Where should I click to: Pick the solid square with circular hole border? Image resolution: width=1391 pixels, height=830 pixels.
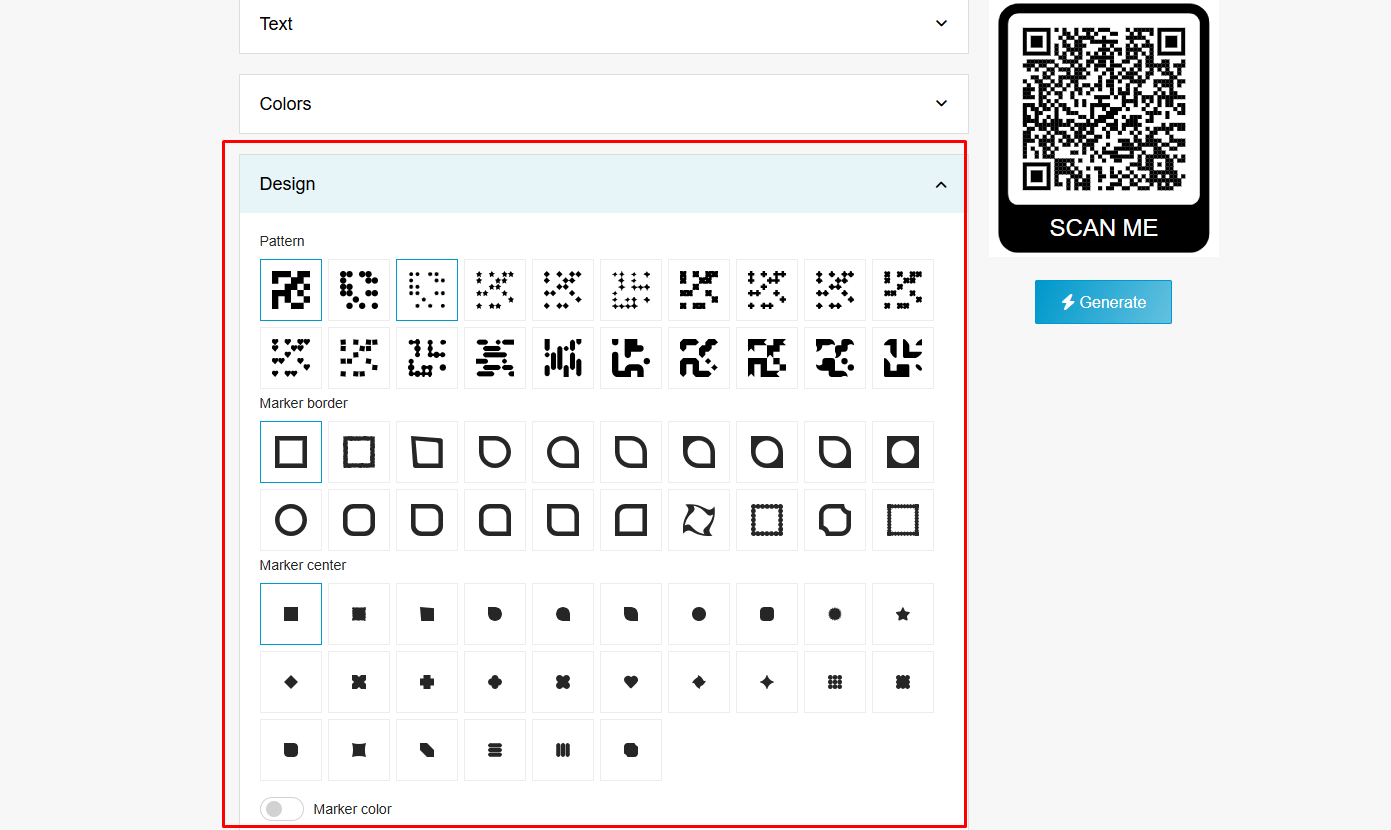(x=903, y=452)
